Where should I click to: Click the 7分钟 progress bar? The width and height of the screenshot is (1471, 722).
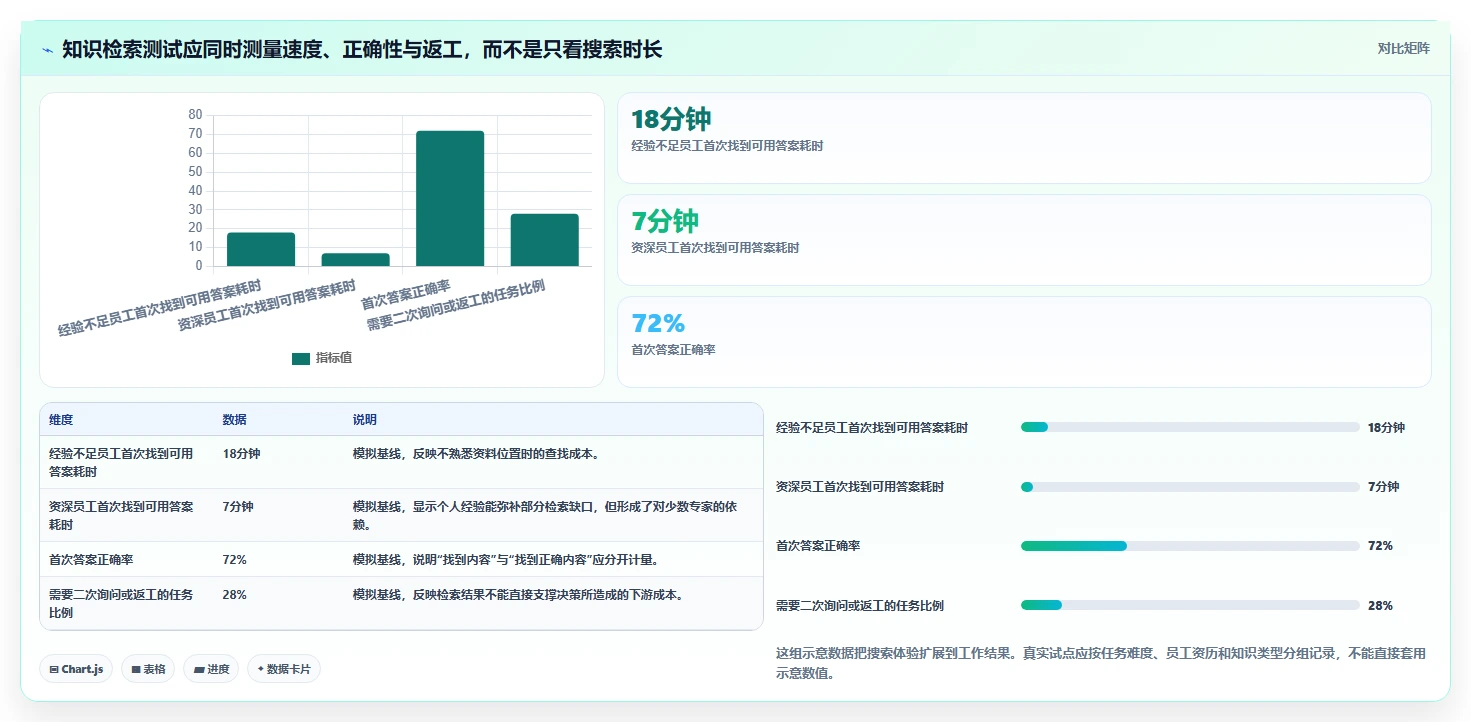point(1190,487)
